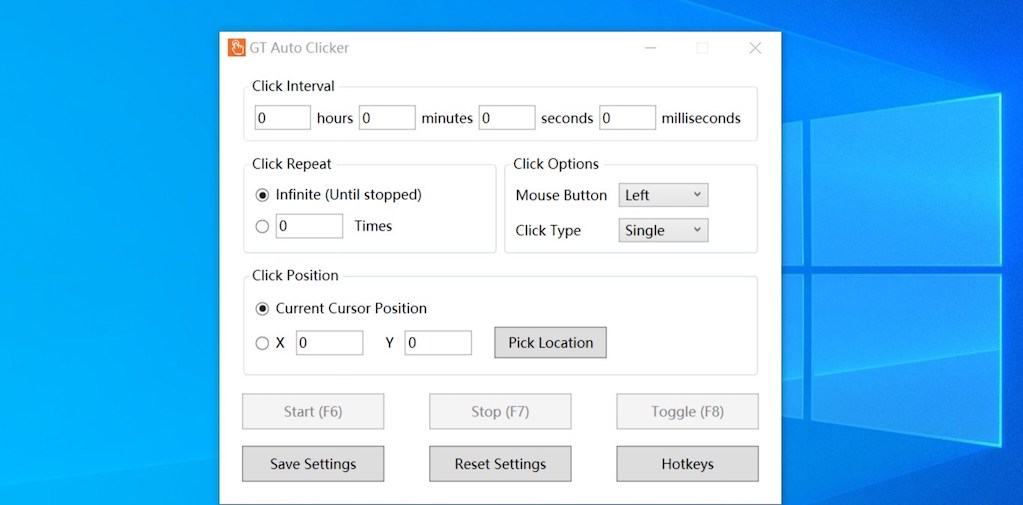The height and width of the screenshot is (505, 1023).
Task: Open the Hotkeys configuration
Action: click(687, 464)
